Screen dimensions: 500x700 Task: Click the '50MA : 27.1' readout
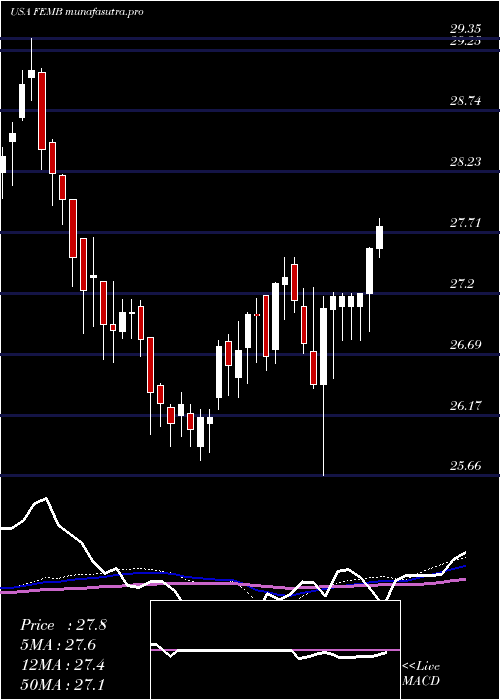pos(62,684)
